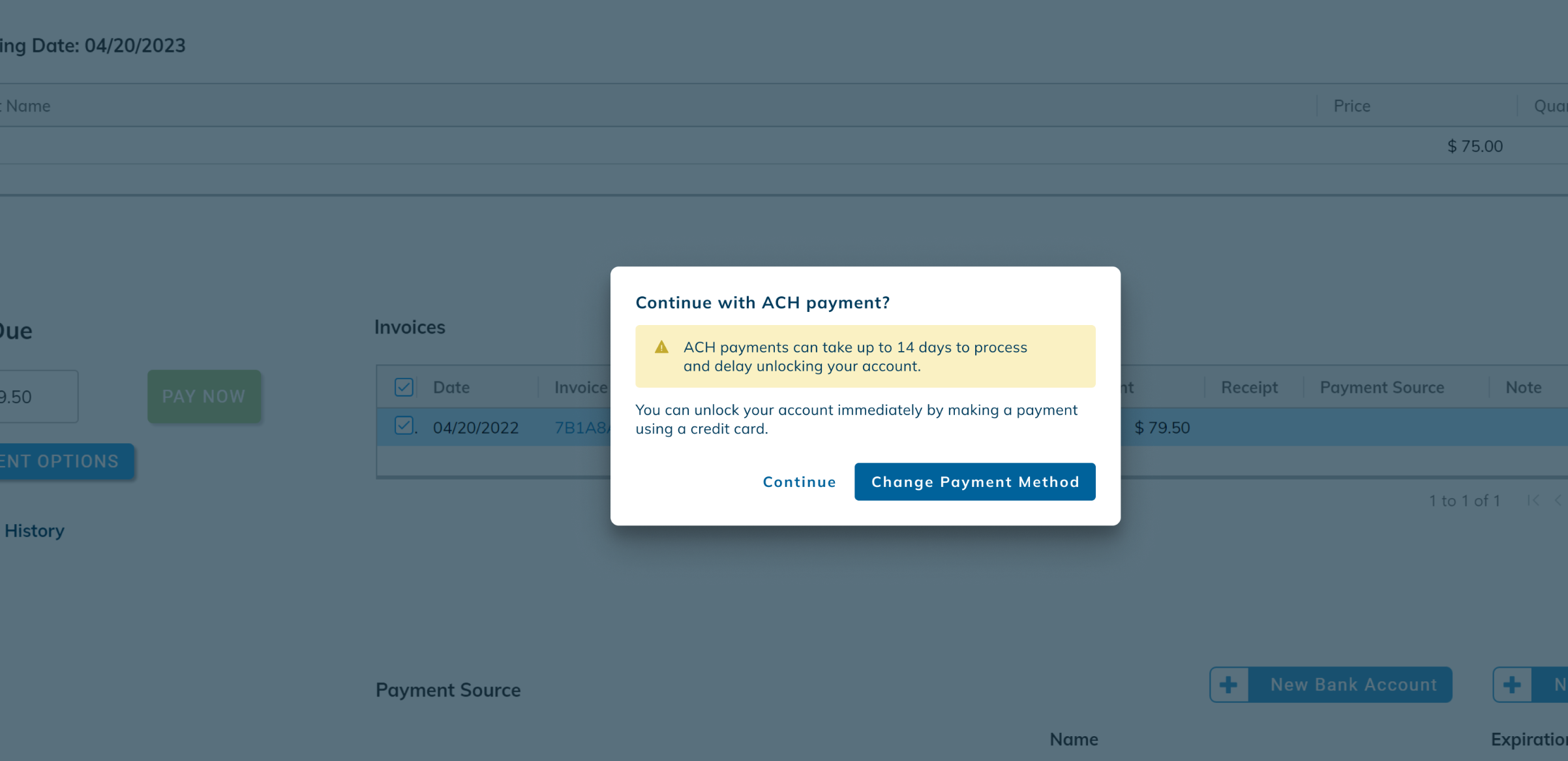Click the $ 75.00 price value

pyautogui.click(x=1475, y=146)
